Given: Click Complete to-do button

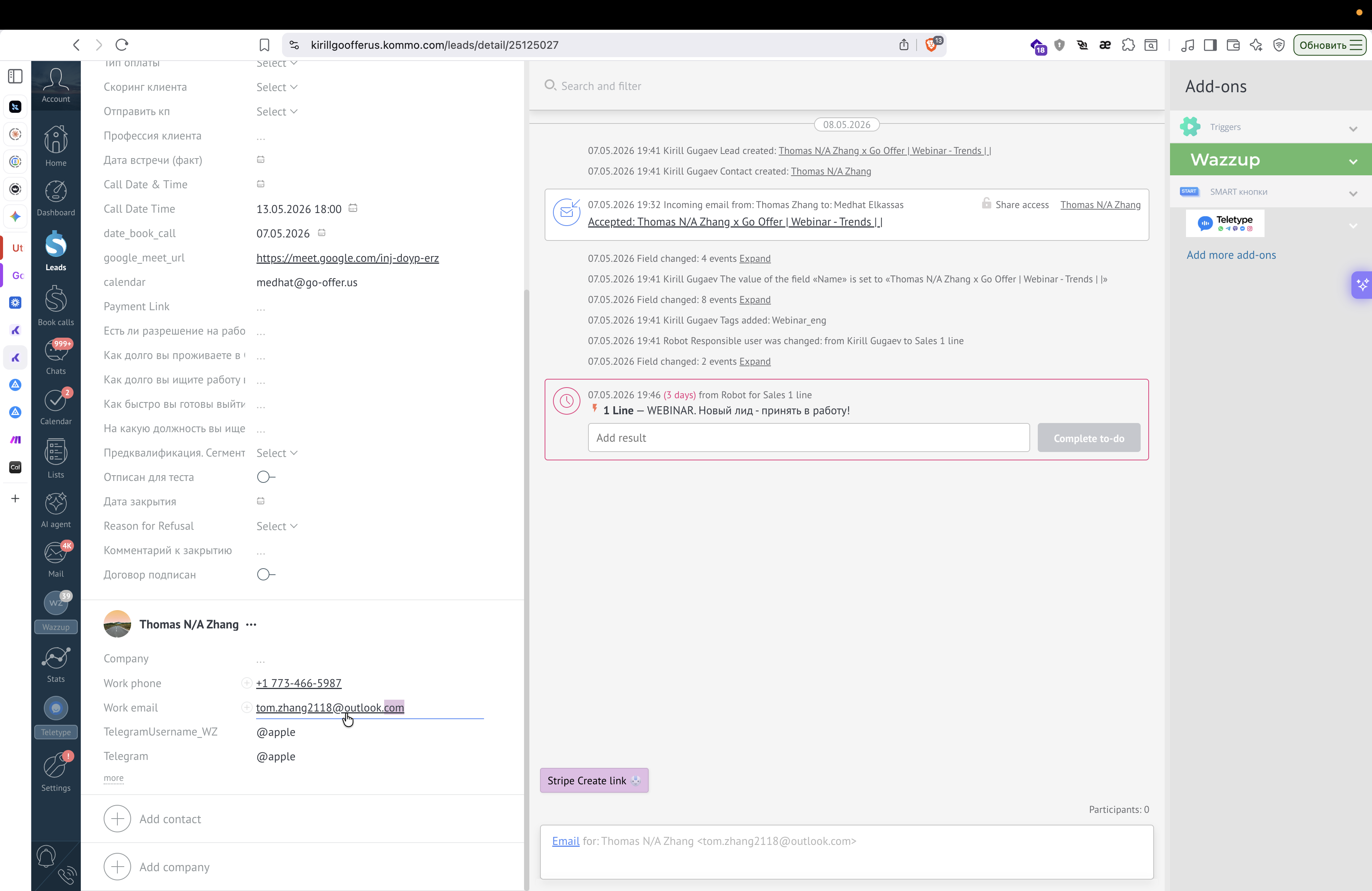Looking at the screenshot, I should tap(1088, 438).
